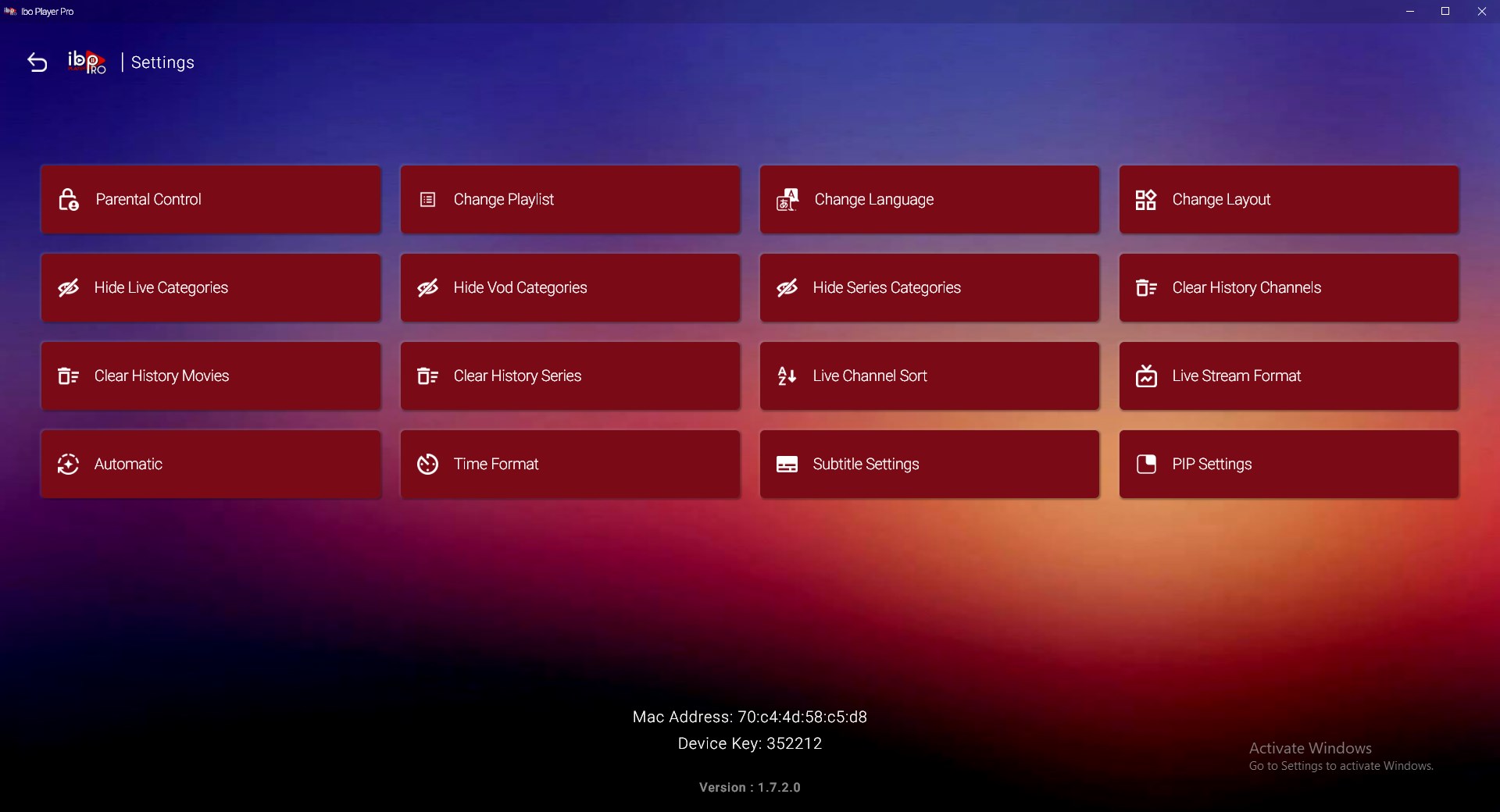
Task: Click the Change Layout grid icon
Action: click(x=1145, y=199)
